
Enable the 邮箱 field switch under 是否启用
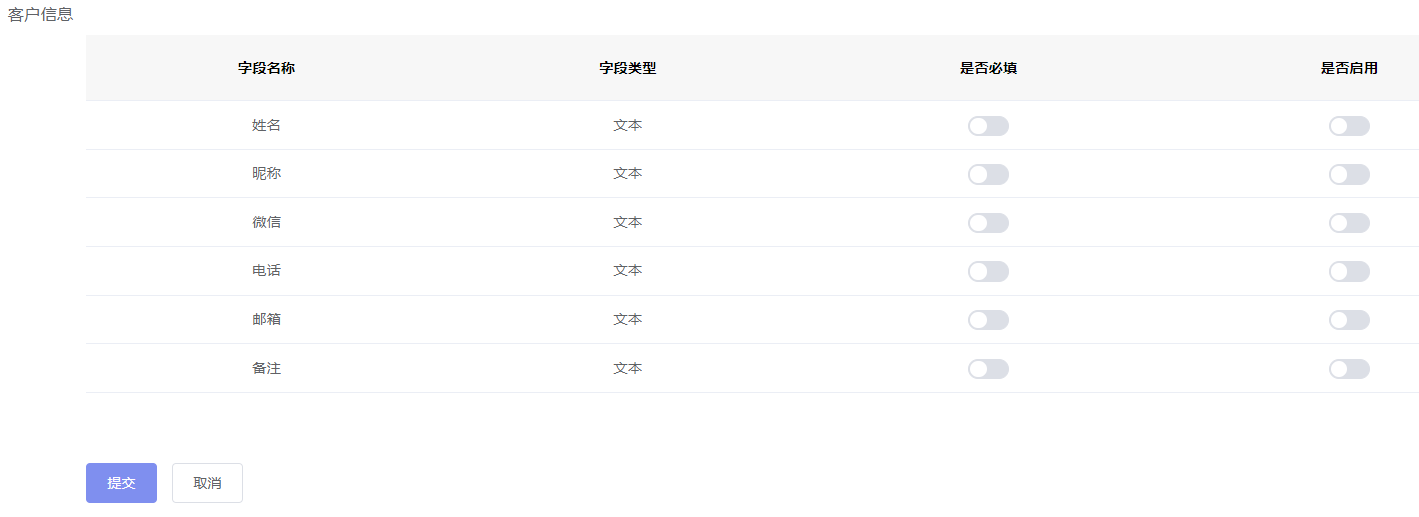[x=1349, y=320]
